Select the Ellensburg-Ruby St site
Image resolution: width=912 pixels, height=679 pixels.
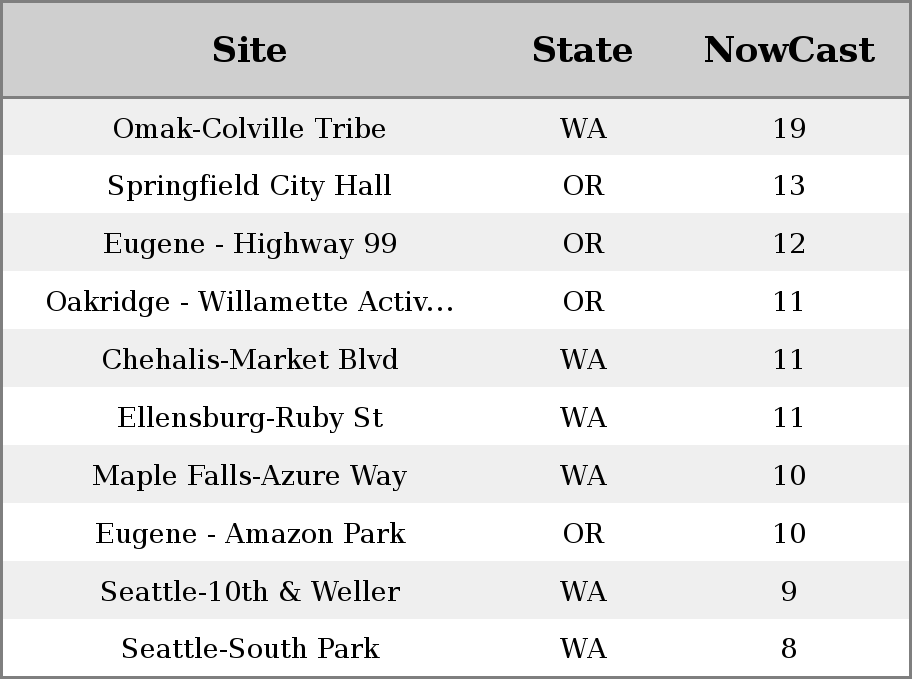249,418
